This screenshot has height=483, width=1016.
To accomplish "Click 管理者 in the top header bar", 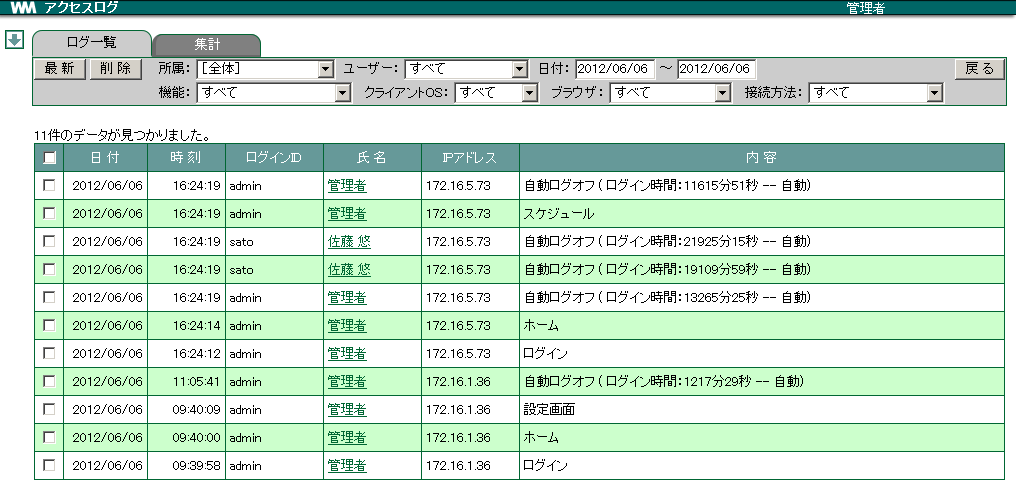I will [x=866, y=8].
